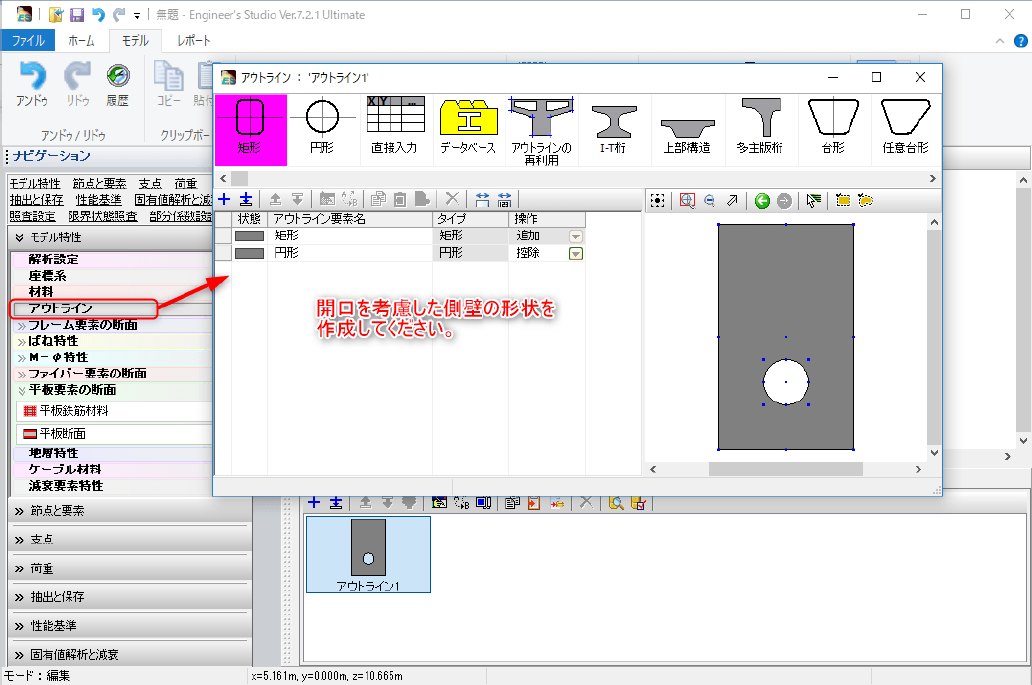This screenshot has width=1032, height=685.
Task: Expand the 性能基準 accordion section
Action: [x=130, y=626]
